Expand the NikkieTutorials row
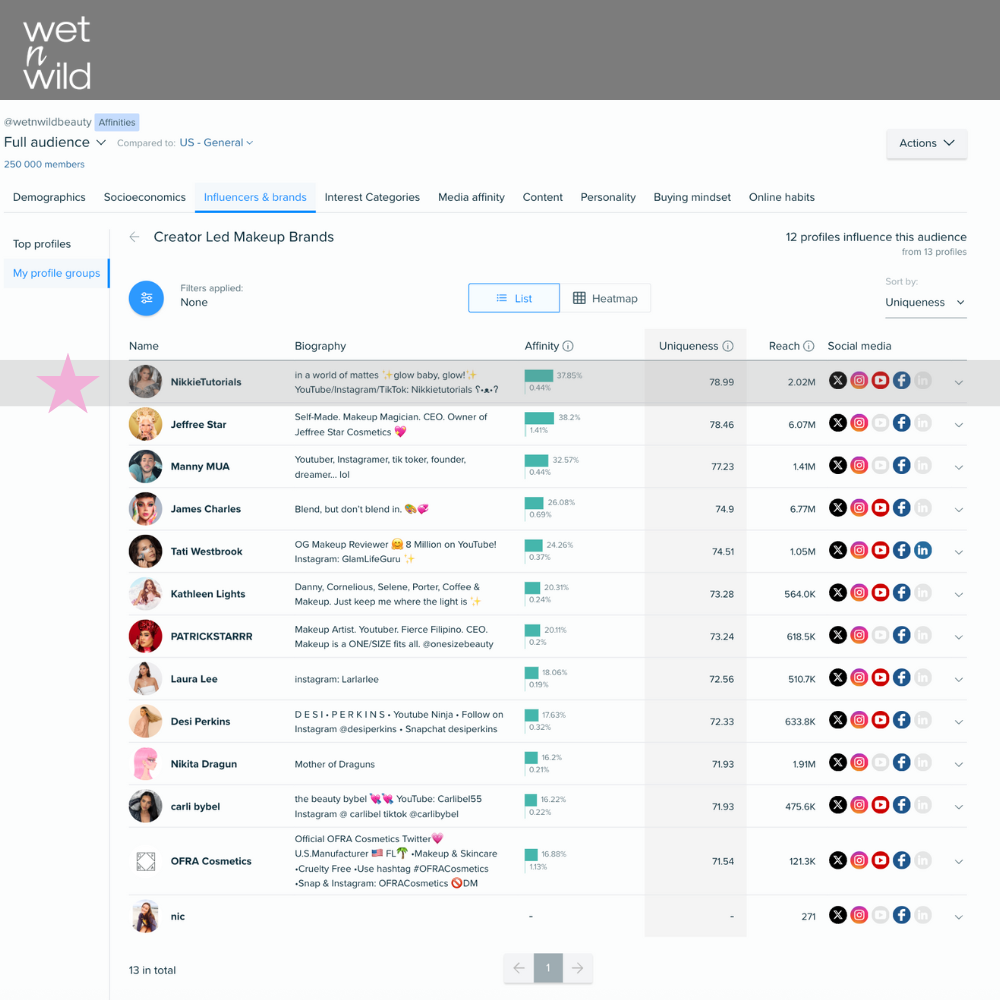This screenshot has height=1000, width=1000. tap(959, 383)
